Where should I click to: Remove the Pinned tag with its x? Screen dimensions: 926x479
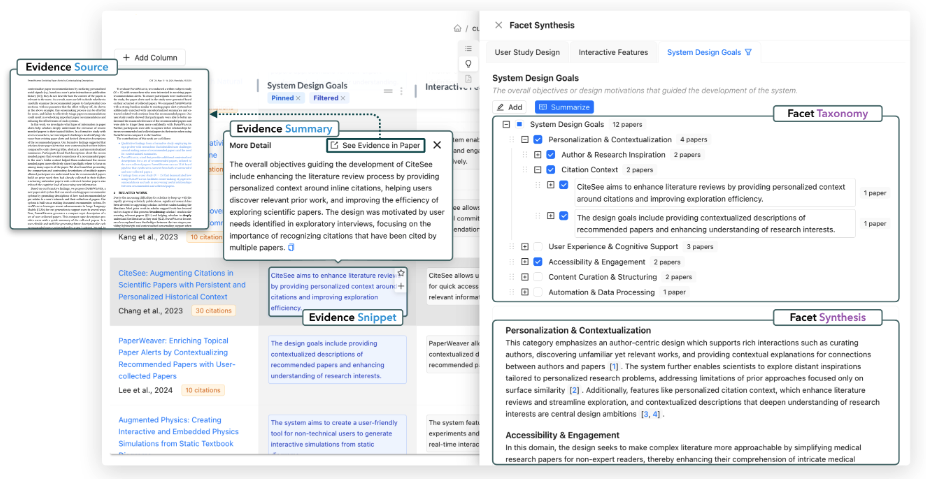pyautogui.click(x=298, y=98)
